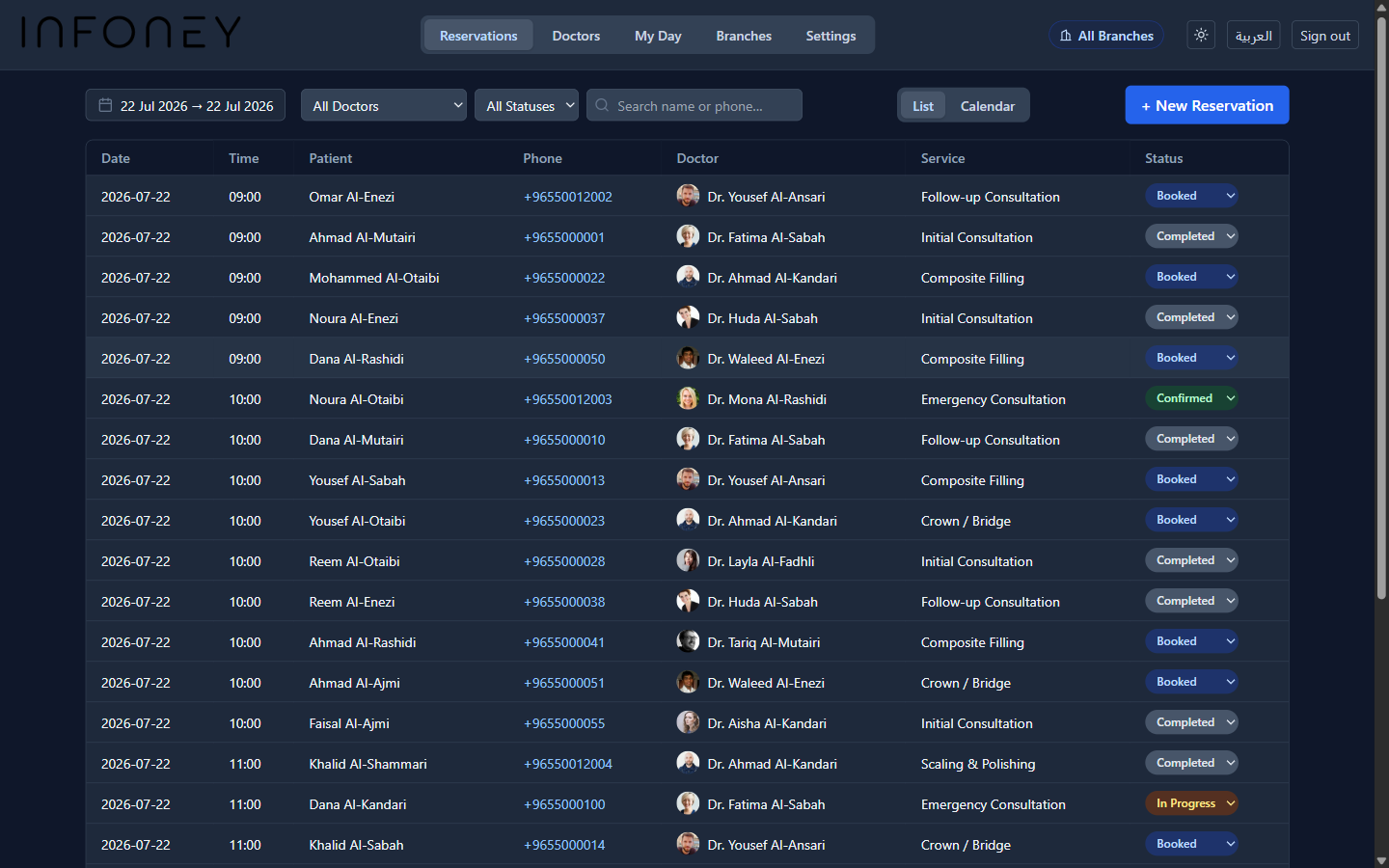This screenshot has width=1389, height=868.
Task: Change status for Khalid Al-Shammari reservation
Action: pos(1191,763)
